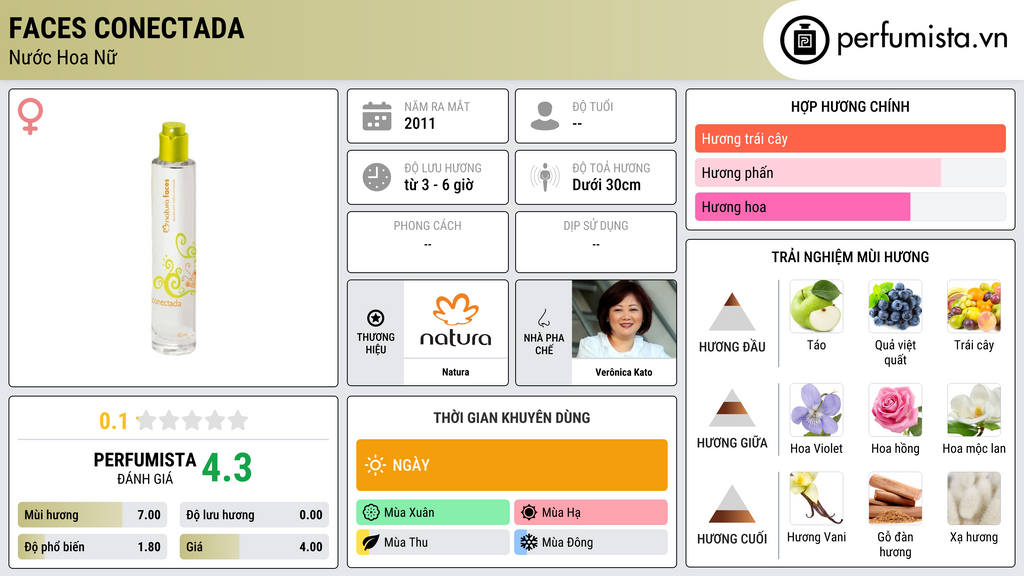Select the Ngày recommended time bar

click(x=512, y=465)
